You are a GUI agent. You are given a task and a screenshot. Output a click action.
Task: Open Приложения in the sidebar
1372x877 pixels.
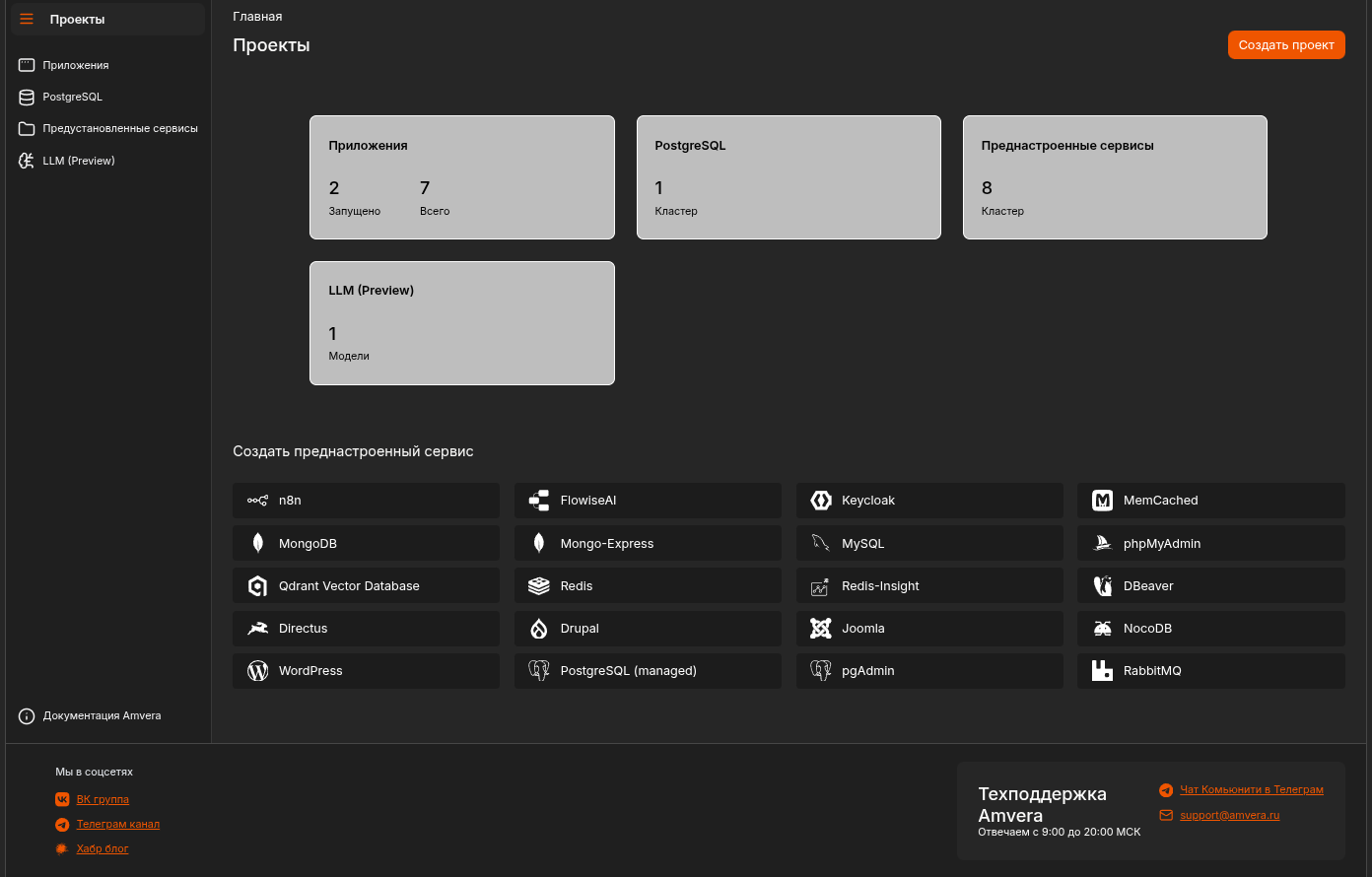pos(76,65)
